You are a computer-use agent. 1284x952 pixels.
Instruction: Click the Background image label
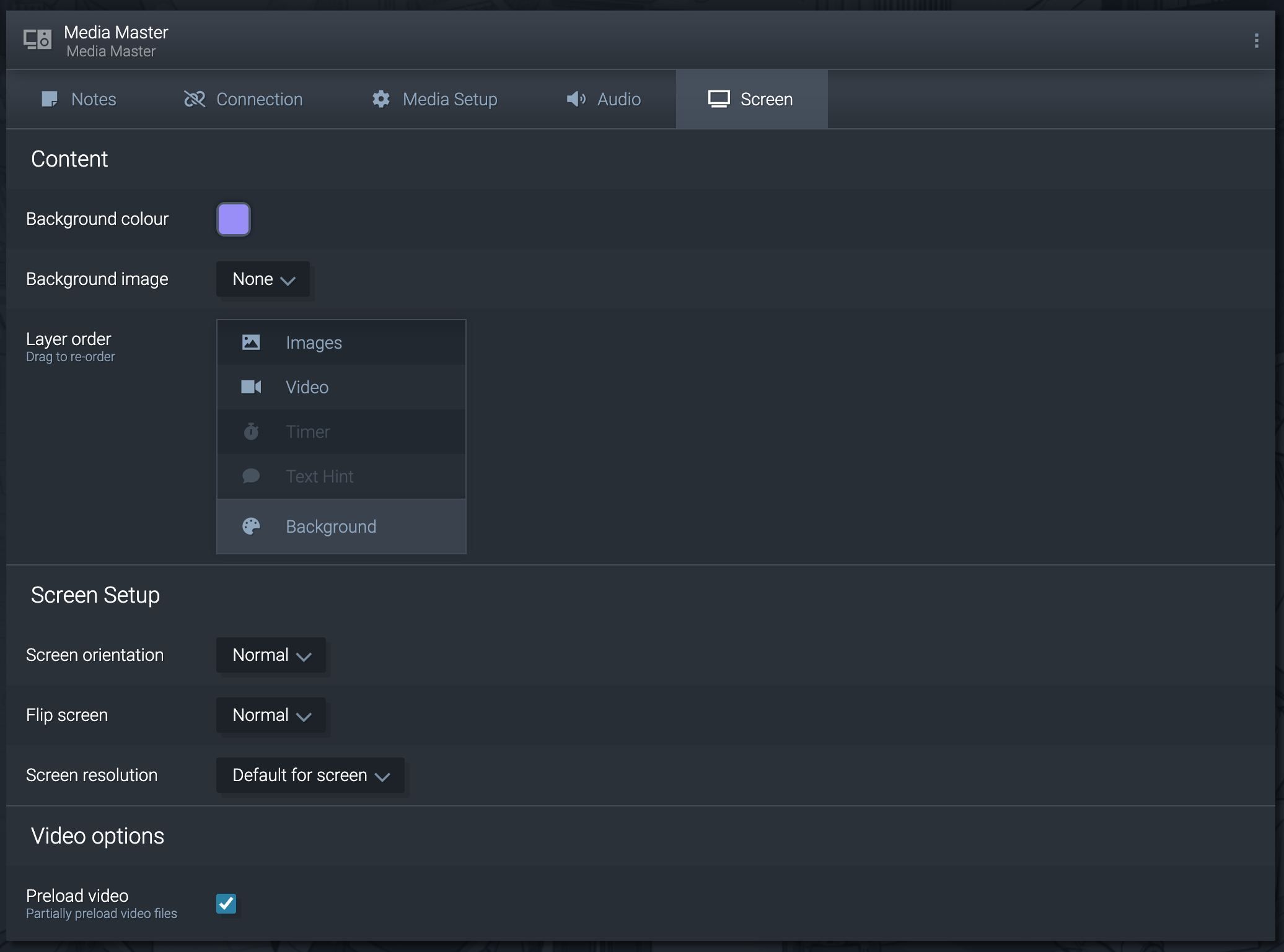point(97,279)
